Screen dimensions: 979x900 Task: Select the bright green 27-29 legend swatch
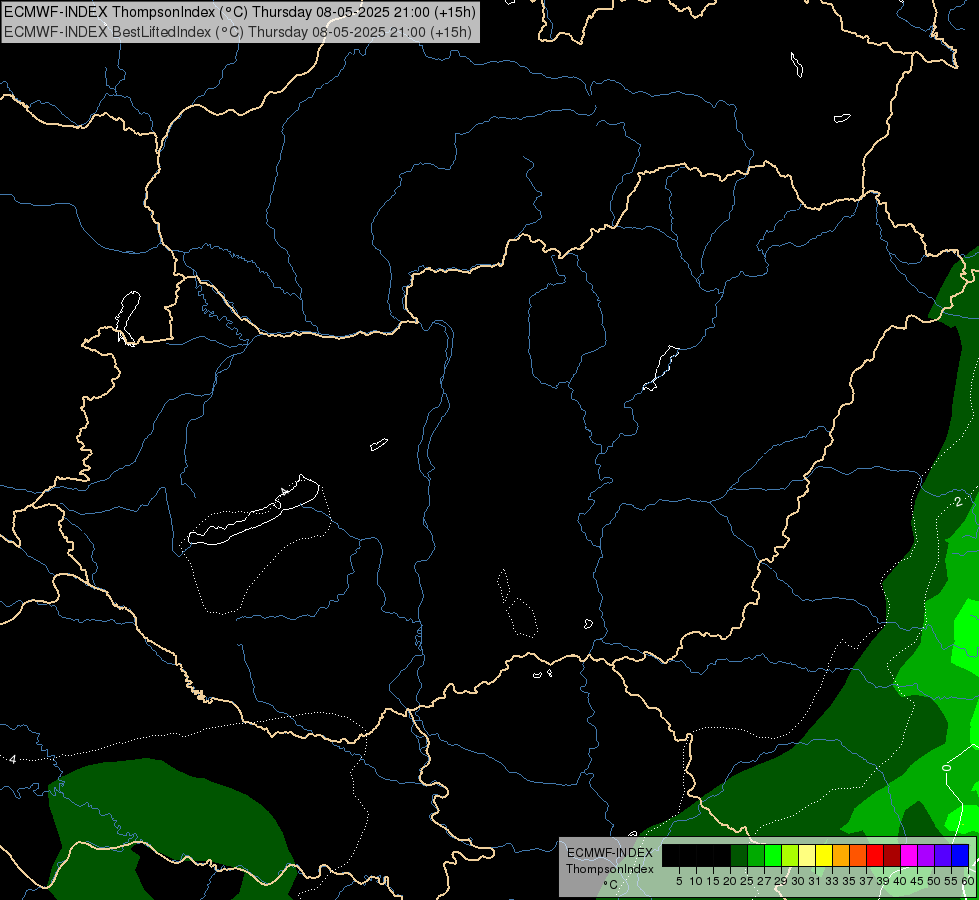[x=773, y=855]
